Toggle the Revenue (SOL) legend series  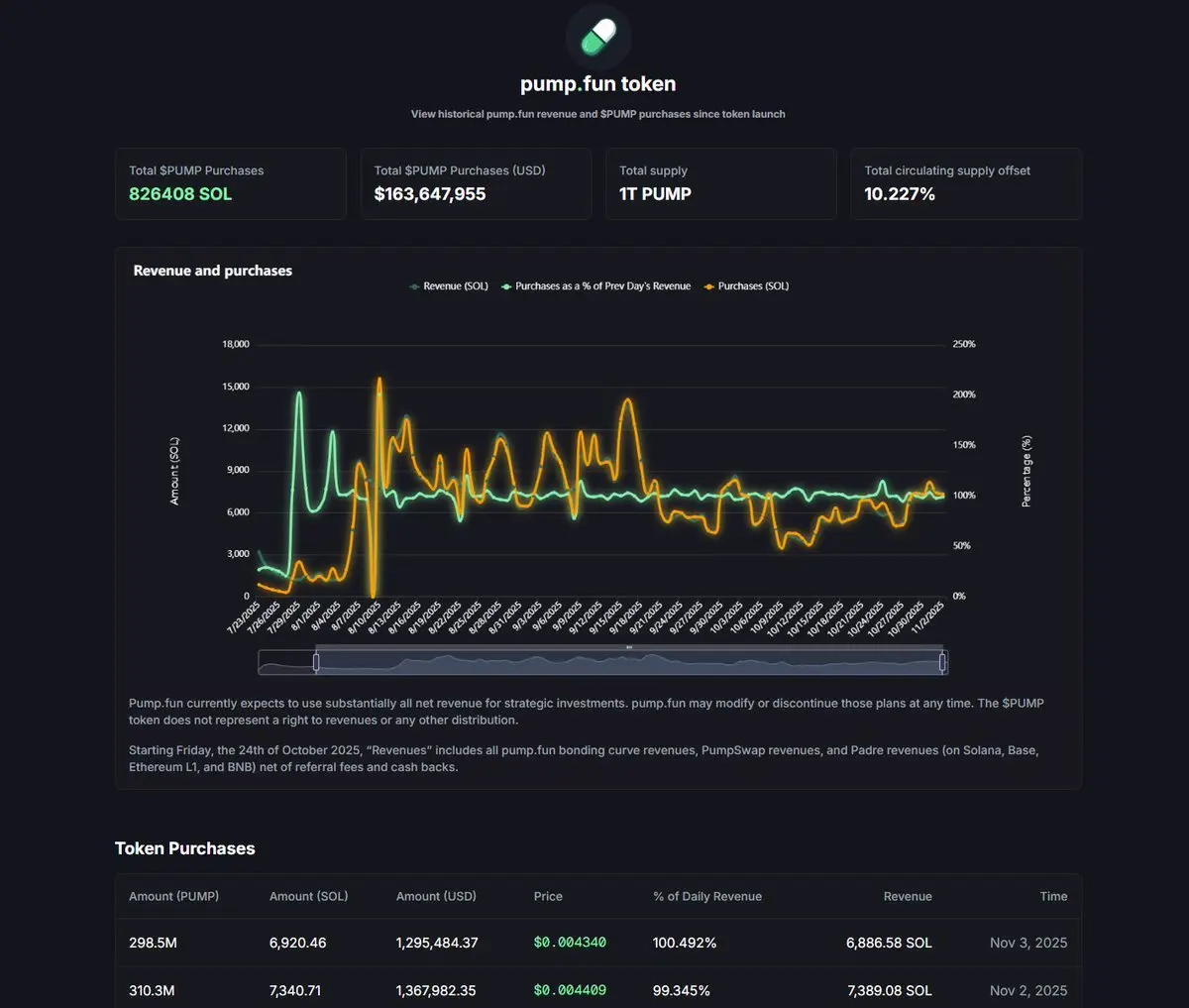[x=449, y=286]
